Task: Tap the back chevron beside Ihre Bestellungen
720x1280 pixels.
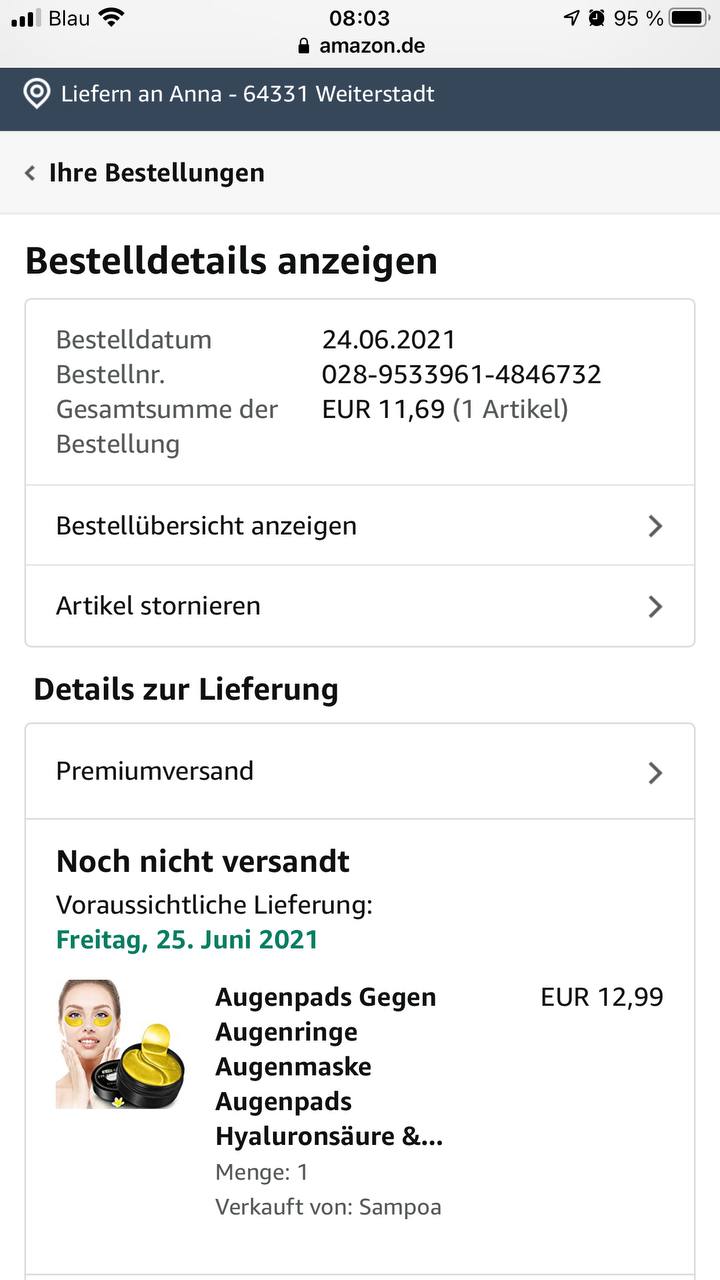Action: point(30,173)
